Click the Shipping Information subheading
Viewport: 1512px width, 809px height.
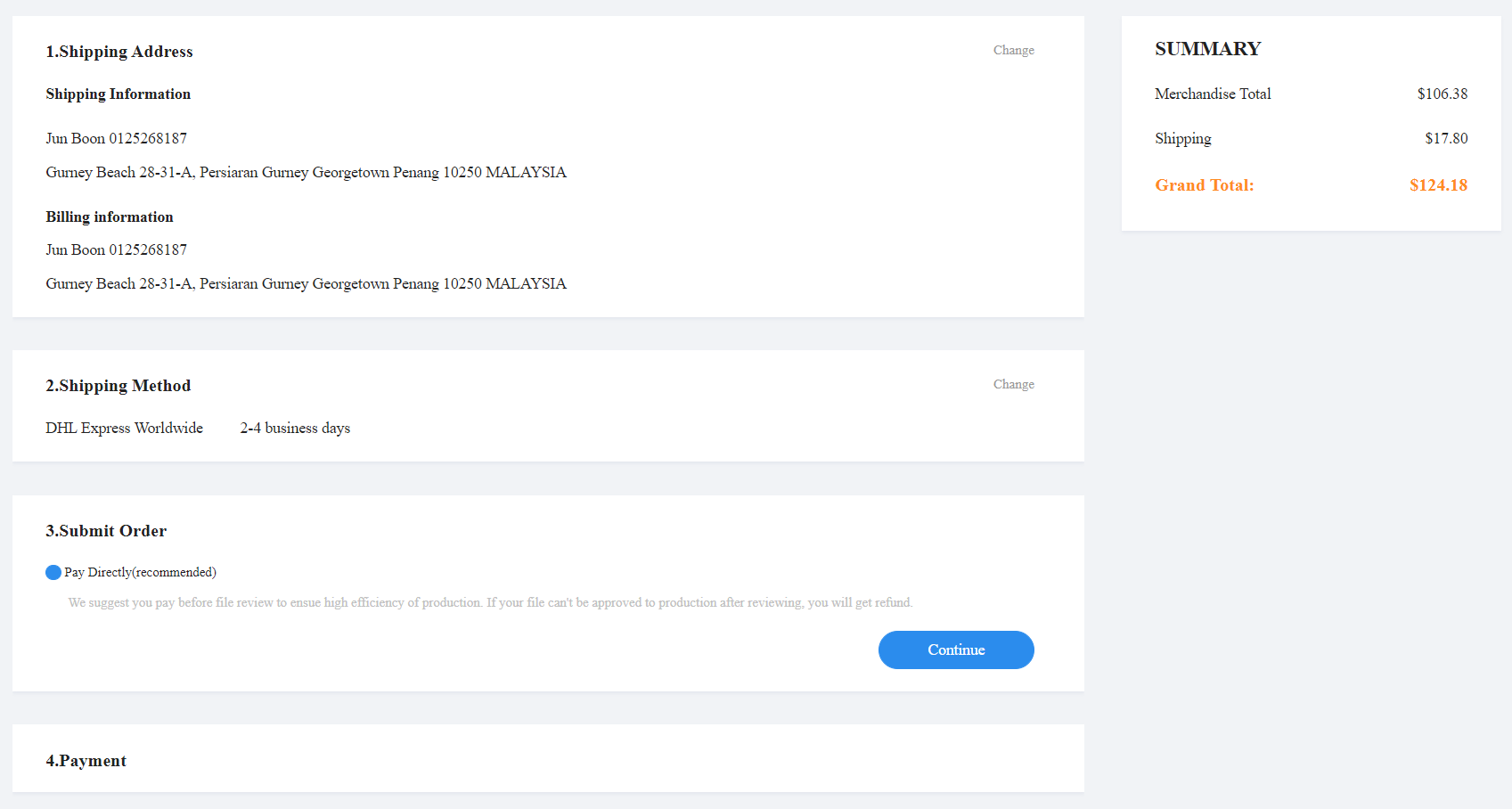pos(118,94)
